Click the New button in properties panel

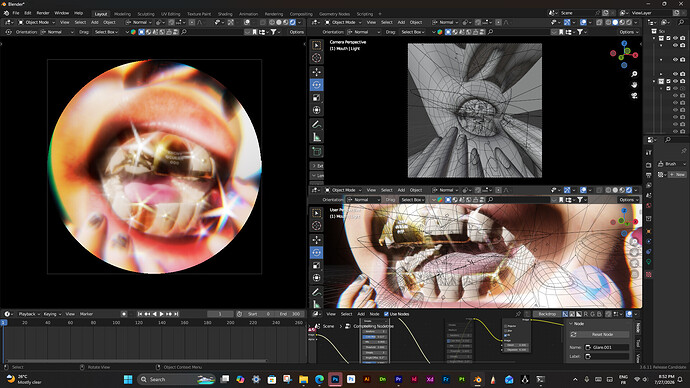click(x=677, y=175)
